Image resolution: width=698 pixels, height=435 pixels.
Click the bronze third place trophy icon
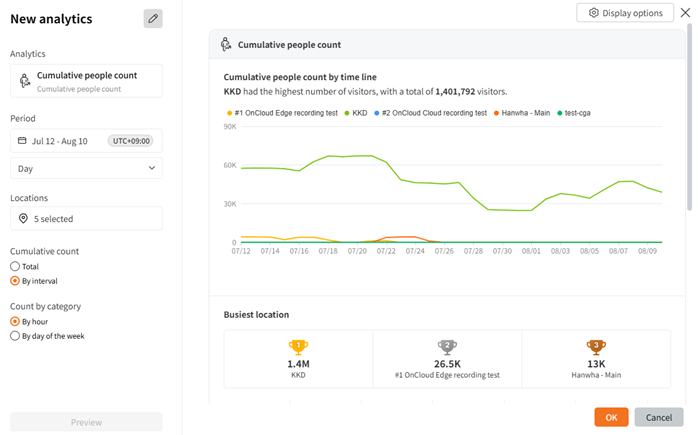pos(595,346)
